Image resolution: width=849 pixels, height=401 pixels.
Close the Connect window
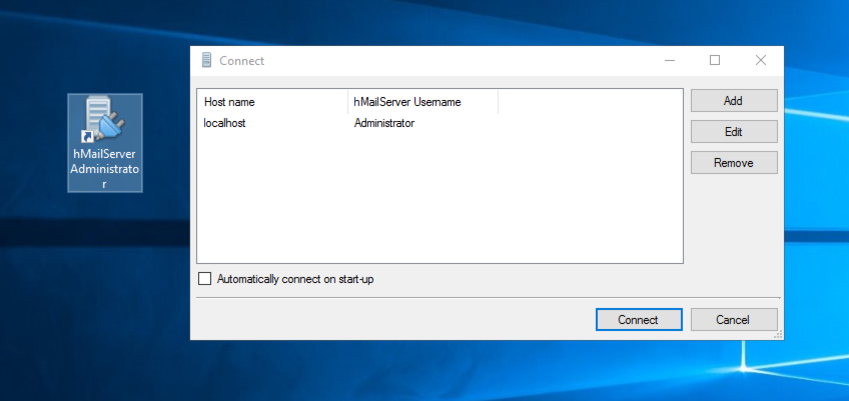click(760, 61)
